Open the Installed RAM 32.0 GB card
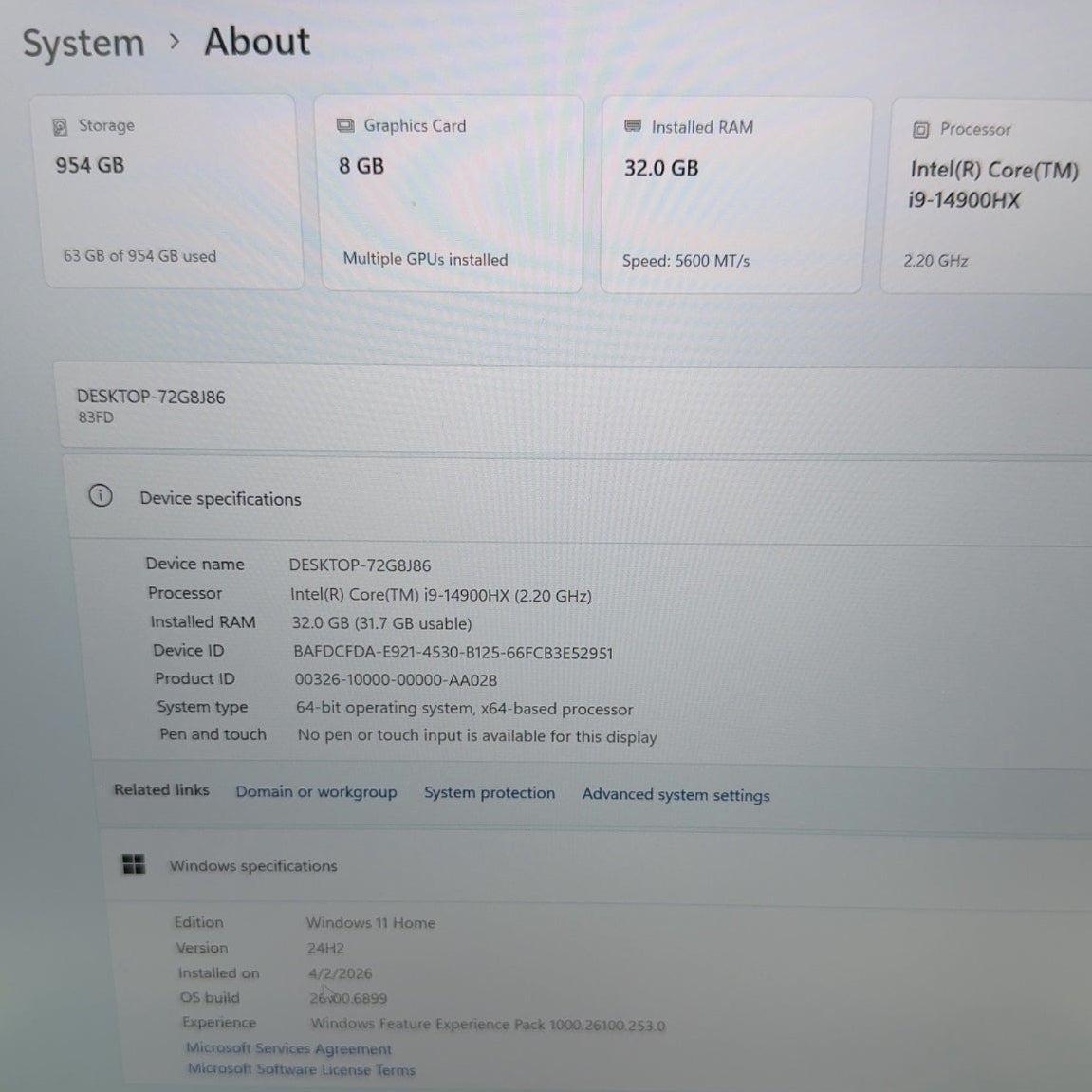Screen dimensions: 1092x1092 pyautogui.click(x=734, y=195)
